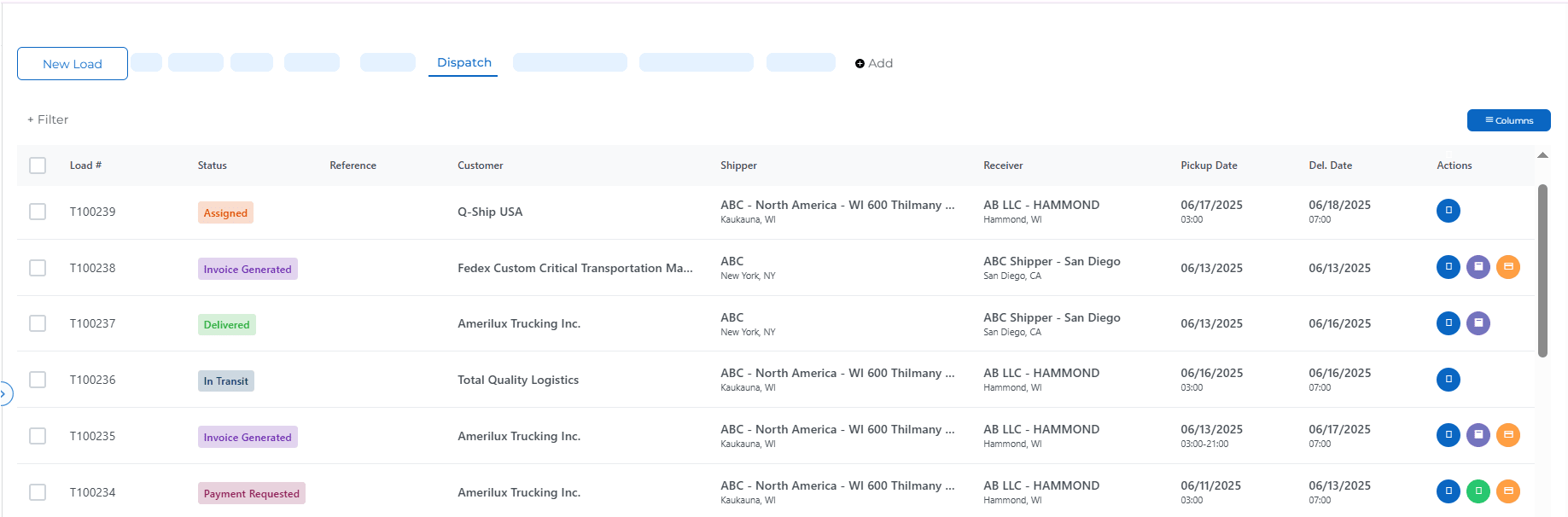Click the purple action icon for load T100238
This screenshot has width=1568, height=517.
(1478, 267)
